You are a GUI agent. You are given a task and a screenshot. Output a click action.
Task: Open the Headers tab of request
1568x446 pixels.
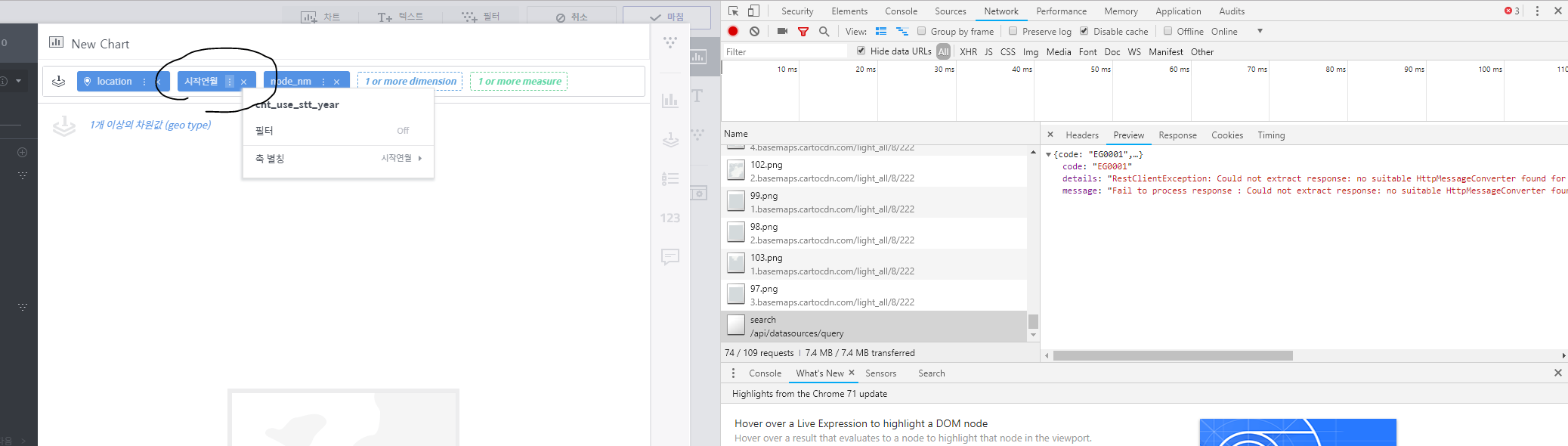point(1082,135)
